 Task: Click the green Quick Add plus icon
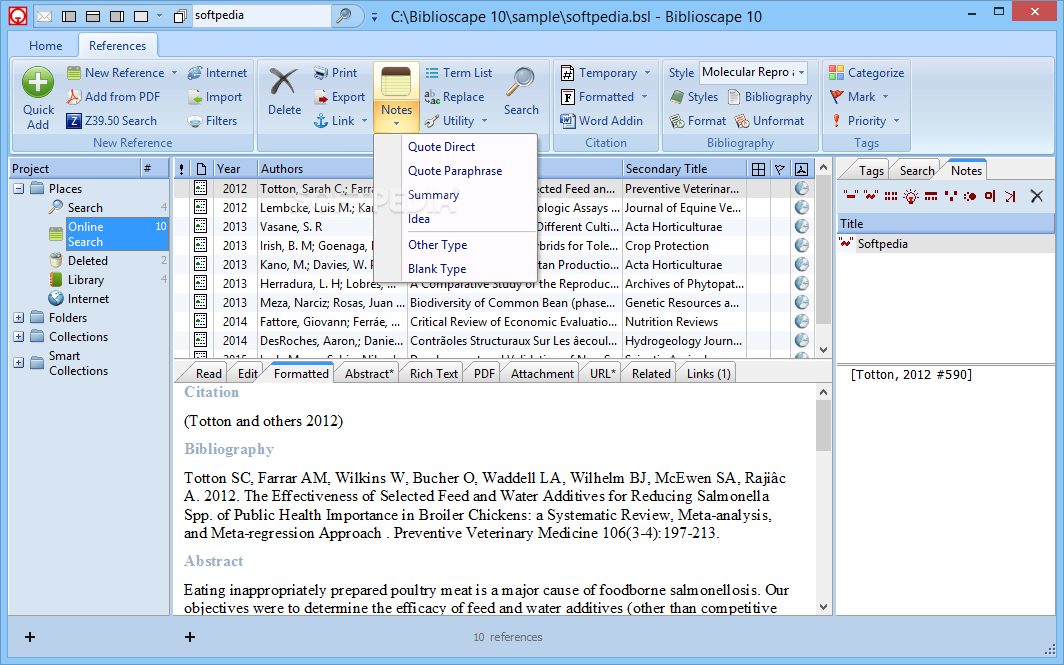pyautogui.click(x=38, y=83)
